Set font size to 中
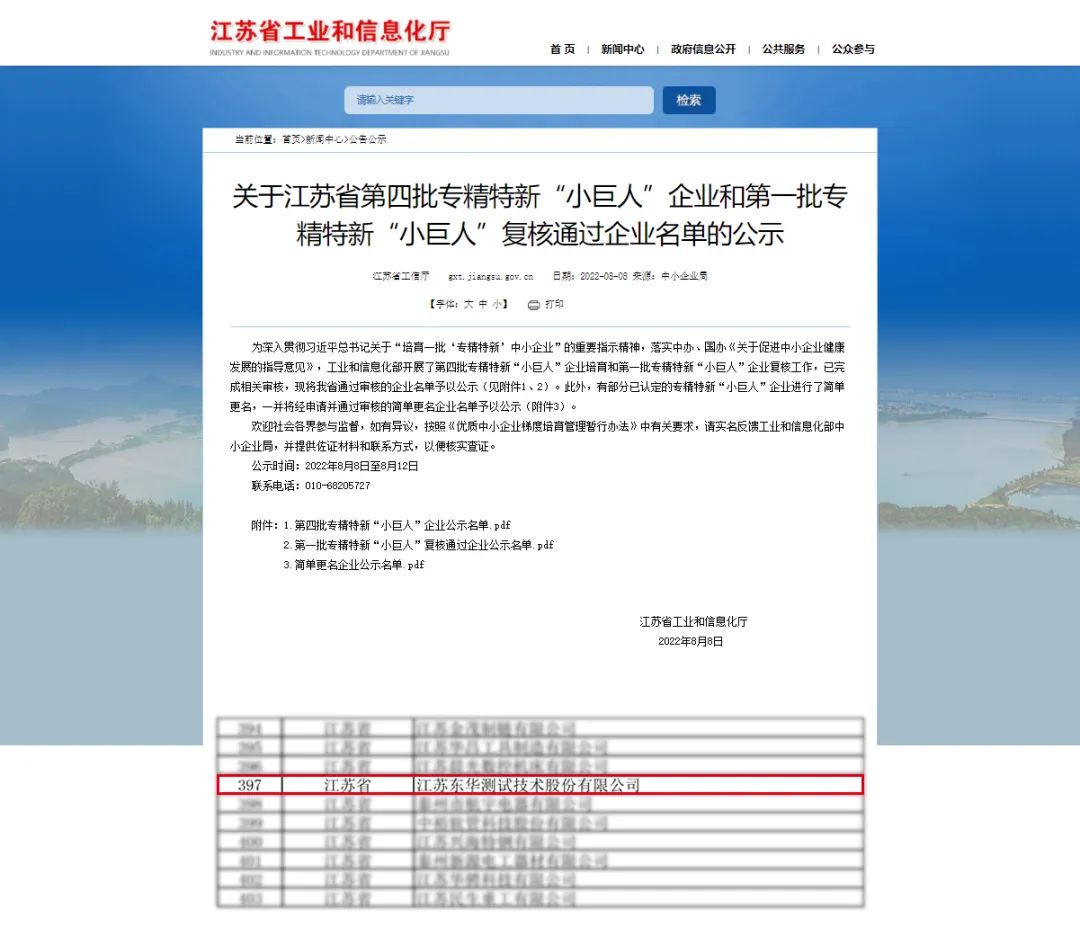Viewport: 1080px width, 936px height. click(x=483, y=304)
